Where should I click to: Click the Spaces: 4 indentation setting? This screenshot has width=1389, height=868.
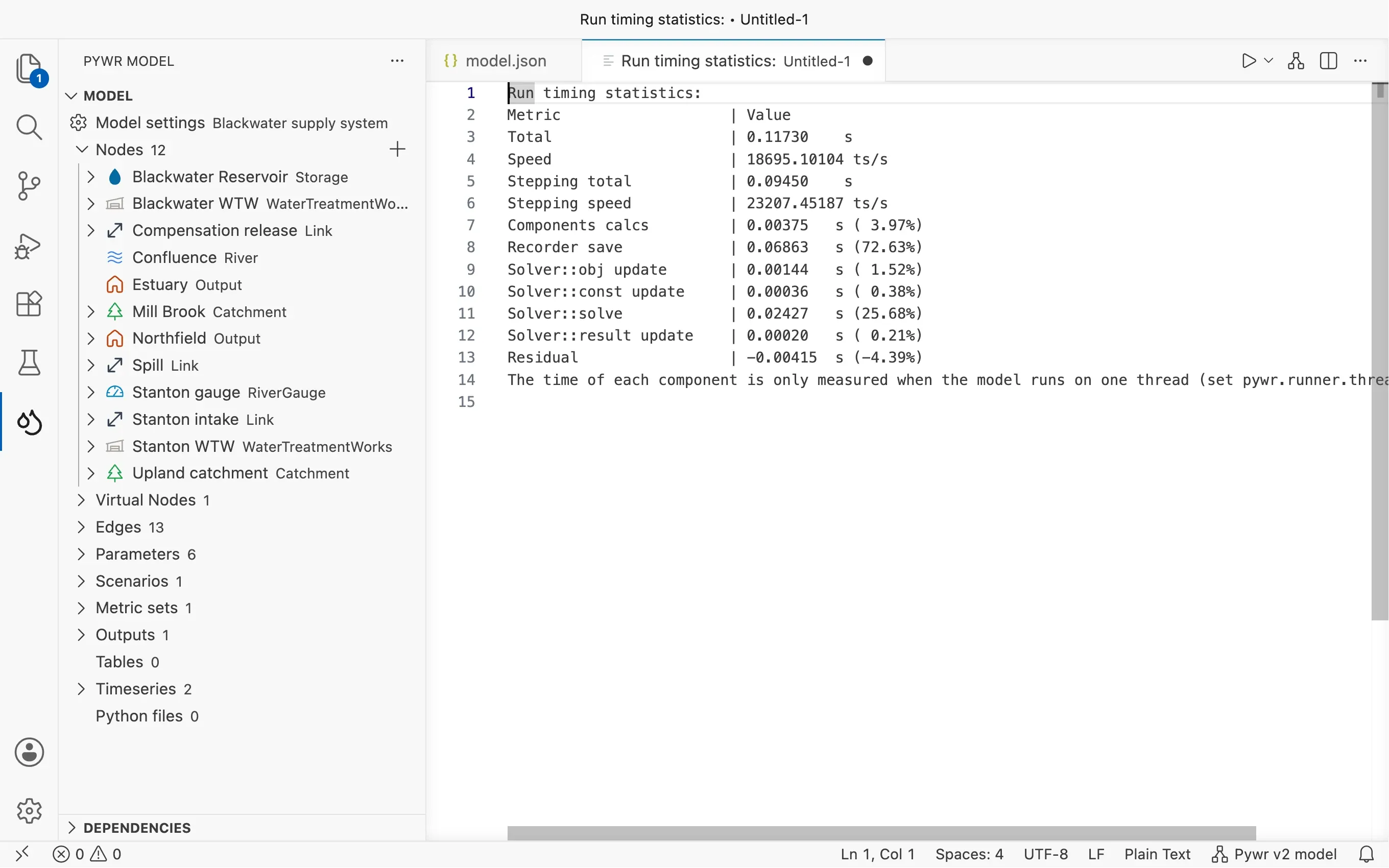coord(969,854)
